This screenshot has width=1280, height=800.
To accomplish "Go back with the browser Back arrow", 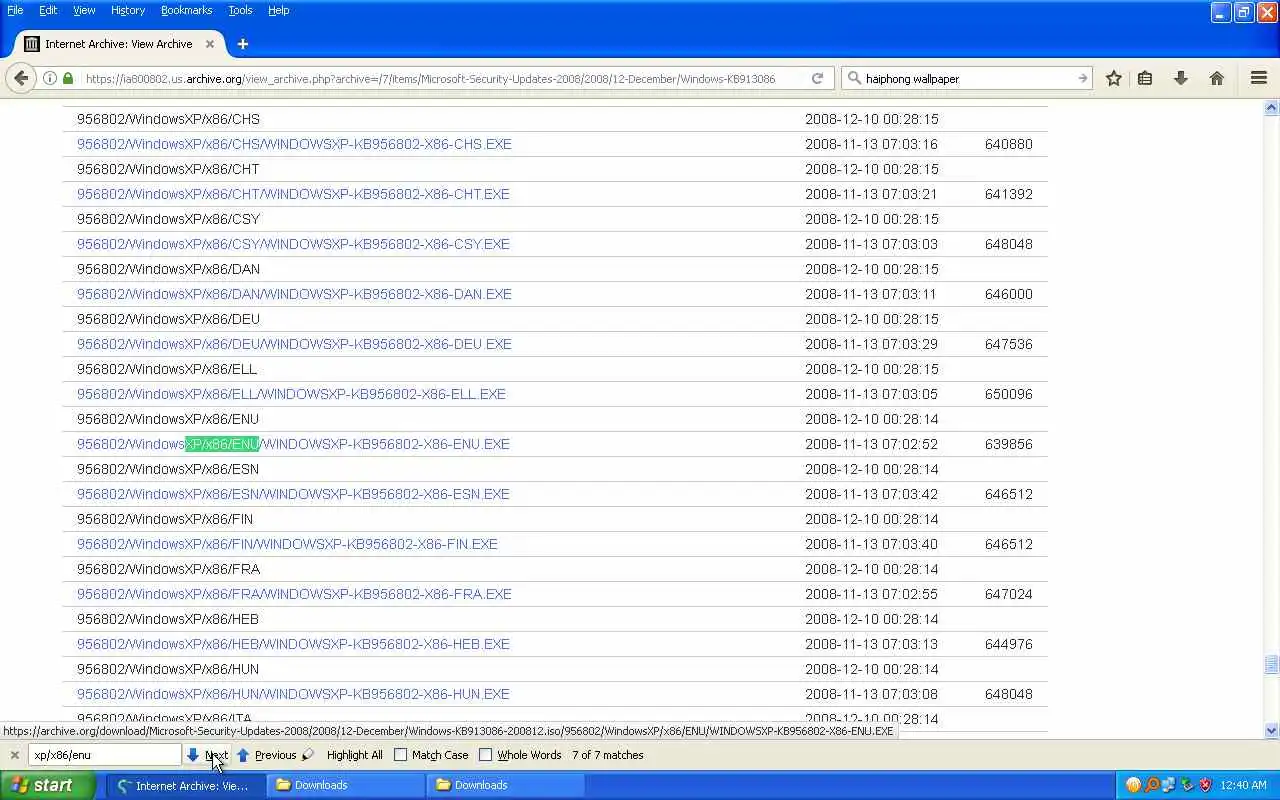I will (21, 78).
